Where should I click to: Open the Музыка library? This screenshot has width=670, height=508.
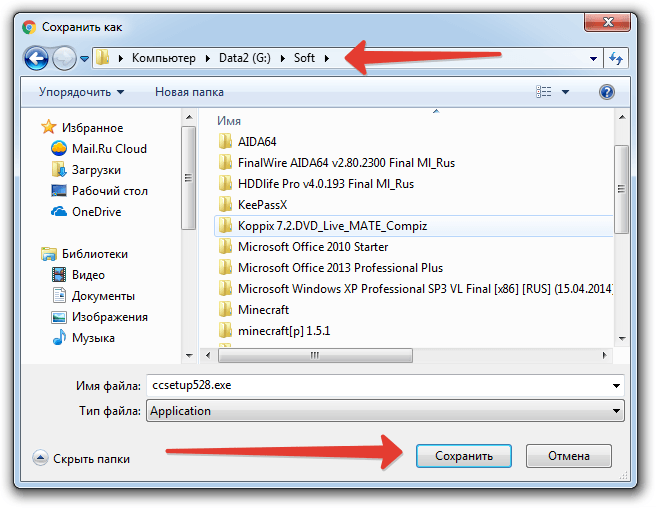pyautogui.click(x=93, y=338)
